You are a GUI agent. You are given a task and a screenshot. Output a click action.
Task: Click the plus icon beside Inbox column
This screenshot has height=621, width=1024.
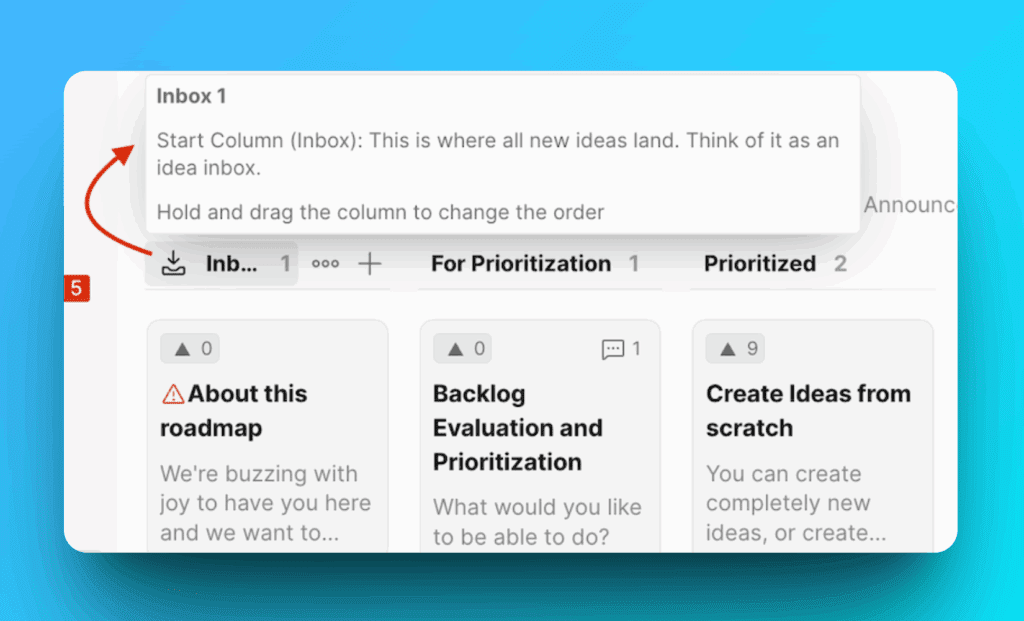tap(370, 264)
